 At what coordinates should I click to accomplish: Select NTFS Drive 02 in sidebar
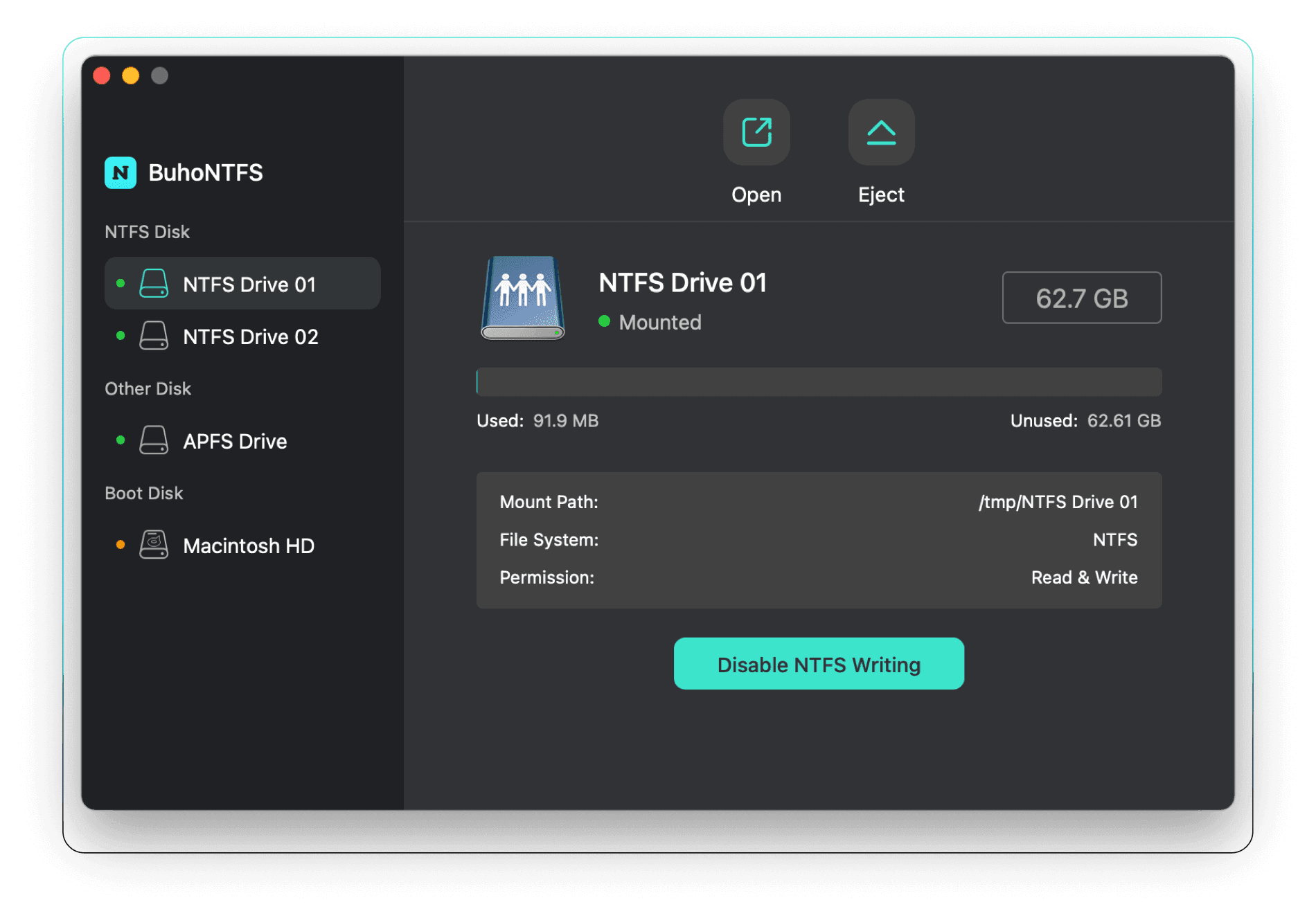pos(242,336)
